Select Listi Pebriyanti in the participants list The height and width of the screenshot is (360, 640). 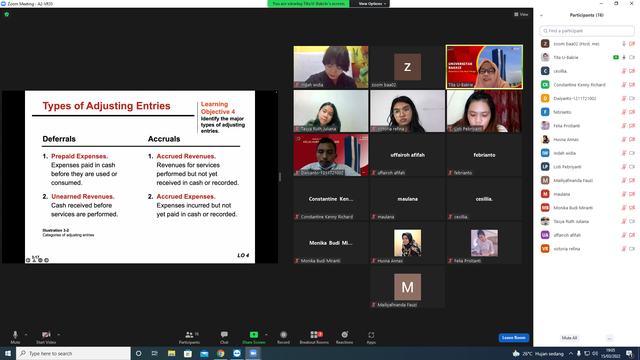click(x=587, y=167)
